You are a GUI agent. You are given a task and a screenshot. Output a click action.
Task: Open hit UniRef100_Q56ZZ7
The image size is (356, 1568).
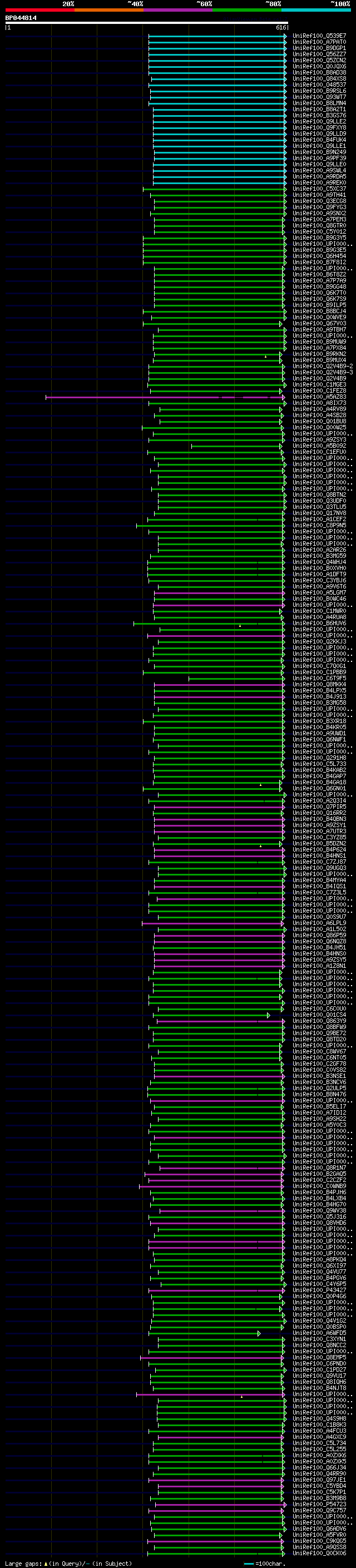click(x=319, y=54)
